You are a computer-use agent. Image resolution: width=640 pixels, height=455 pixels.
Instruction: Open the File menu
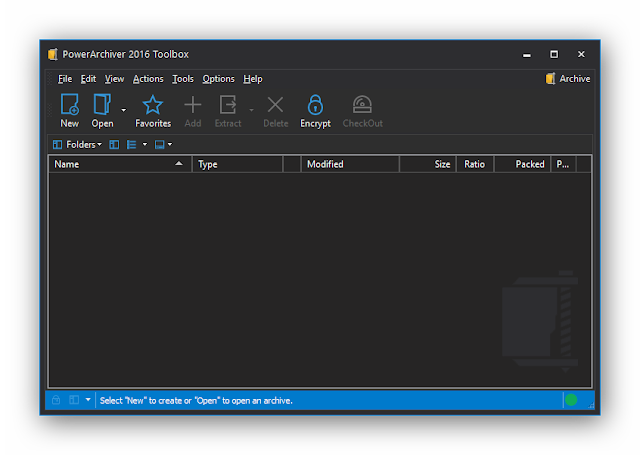pos(65,79)
